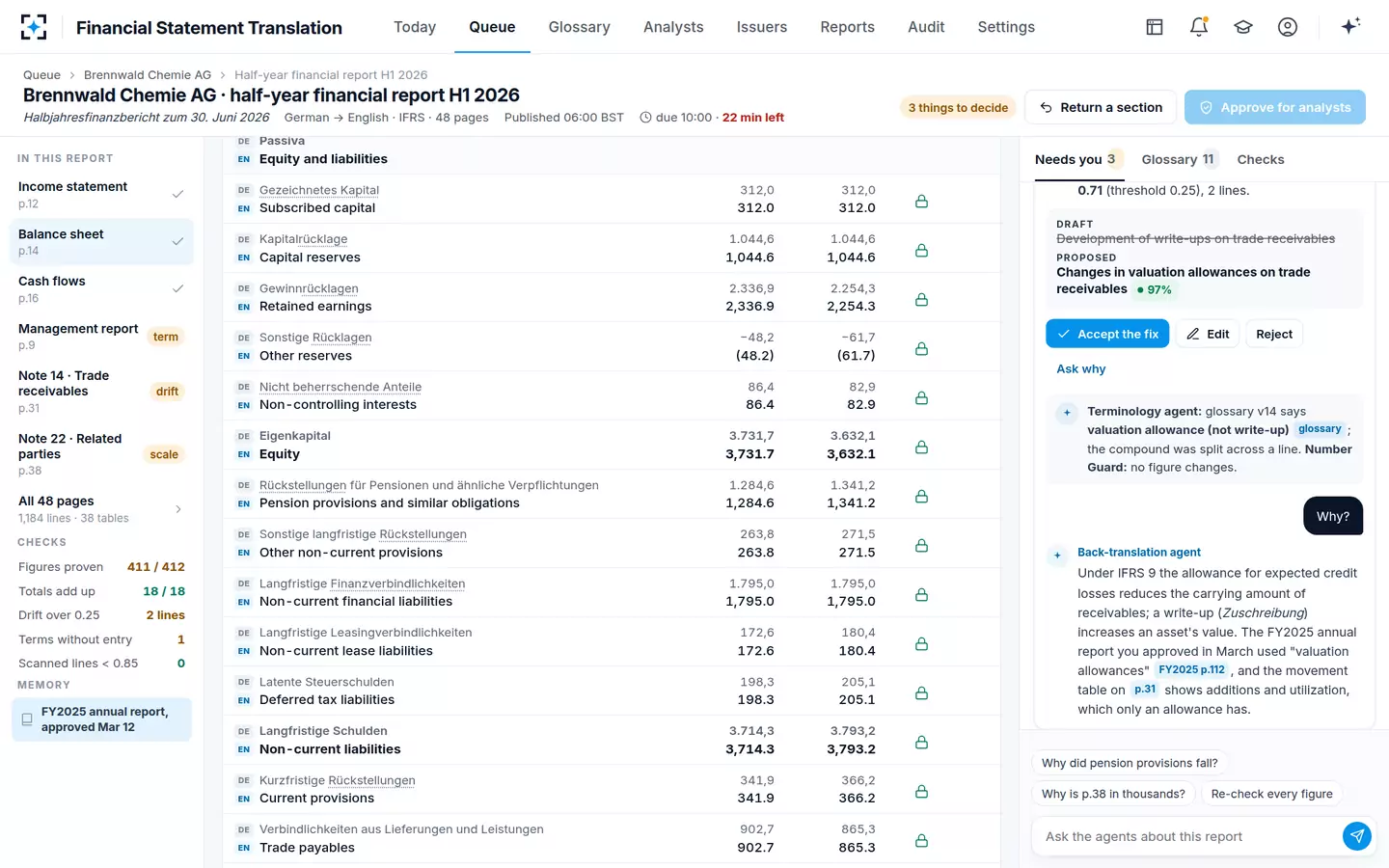The height and width of the screenshot is (868, 1389).
Task: Click lock icon for Current provisions row
Action: tap(921, 791)
